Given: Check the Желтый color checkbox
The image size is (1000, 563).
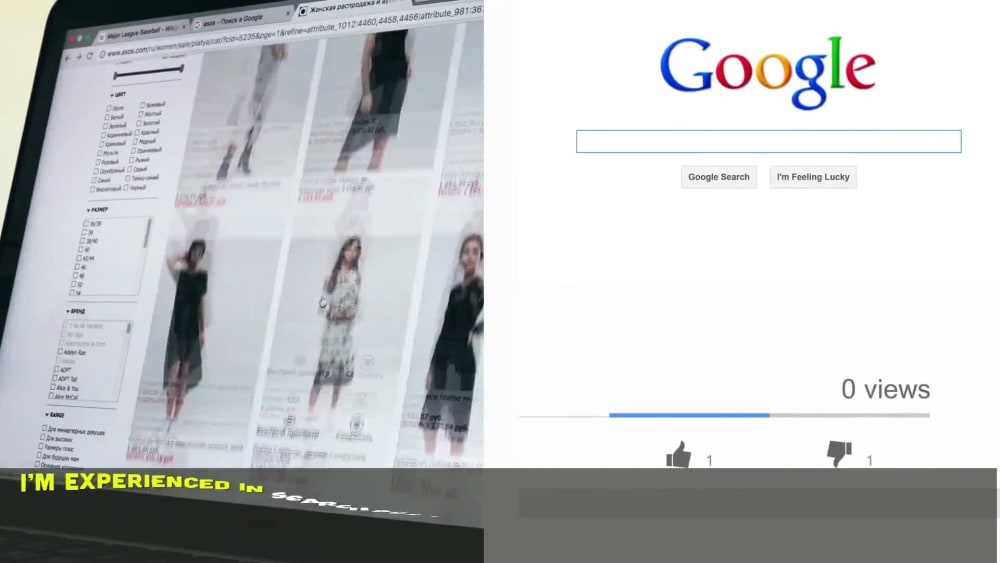Looking at the screenshot, I should click(x=140, y=114).
